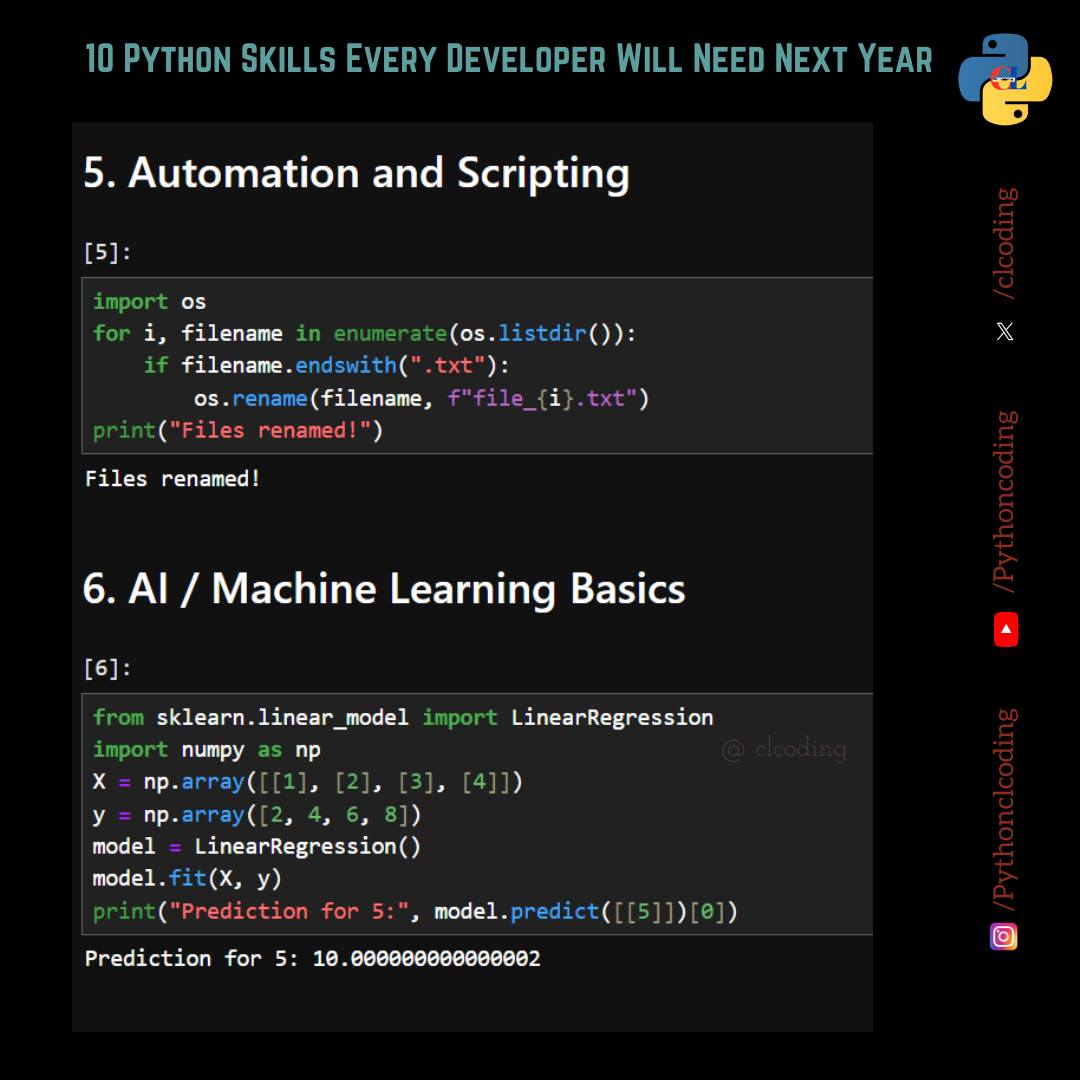Click the 'Files renamed!' output text

tap(172, 478)
